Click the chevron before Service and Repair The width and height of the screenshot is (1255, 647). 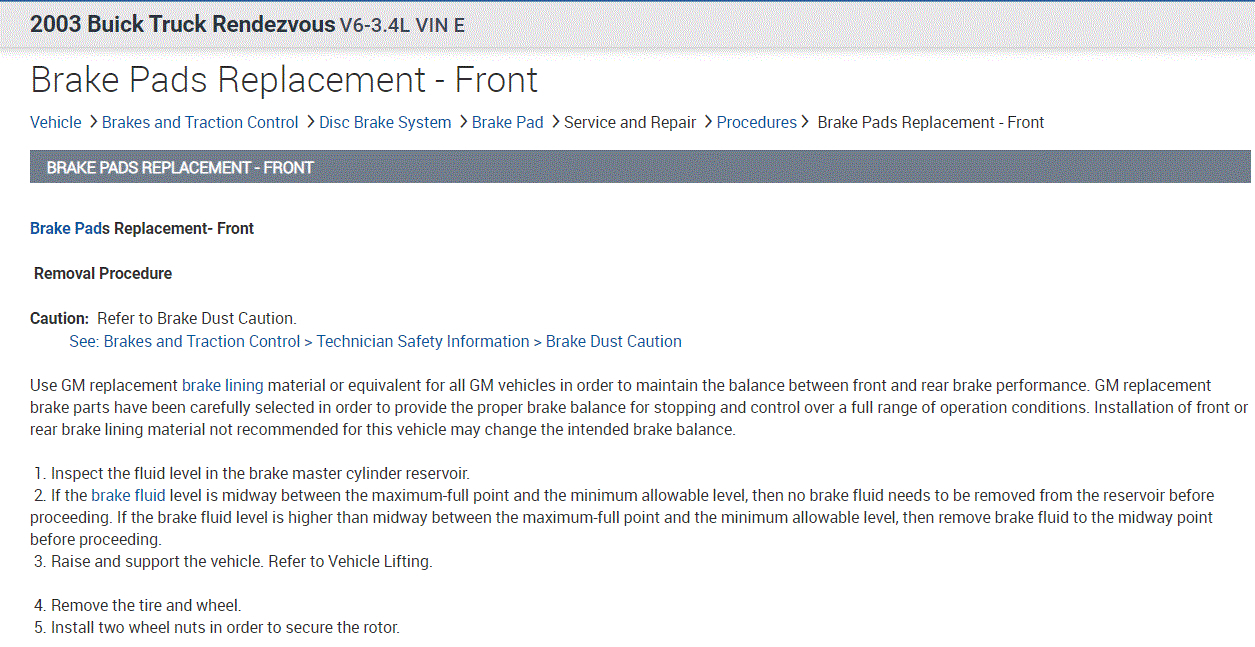(555, 122)
